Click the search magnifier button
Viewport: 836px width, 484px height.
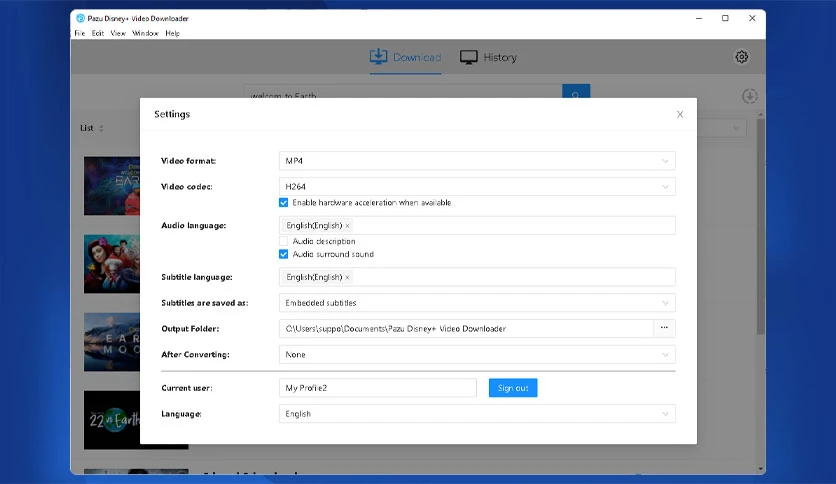click(x=576, y=91)
